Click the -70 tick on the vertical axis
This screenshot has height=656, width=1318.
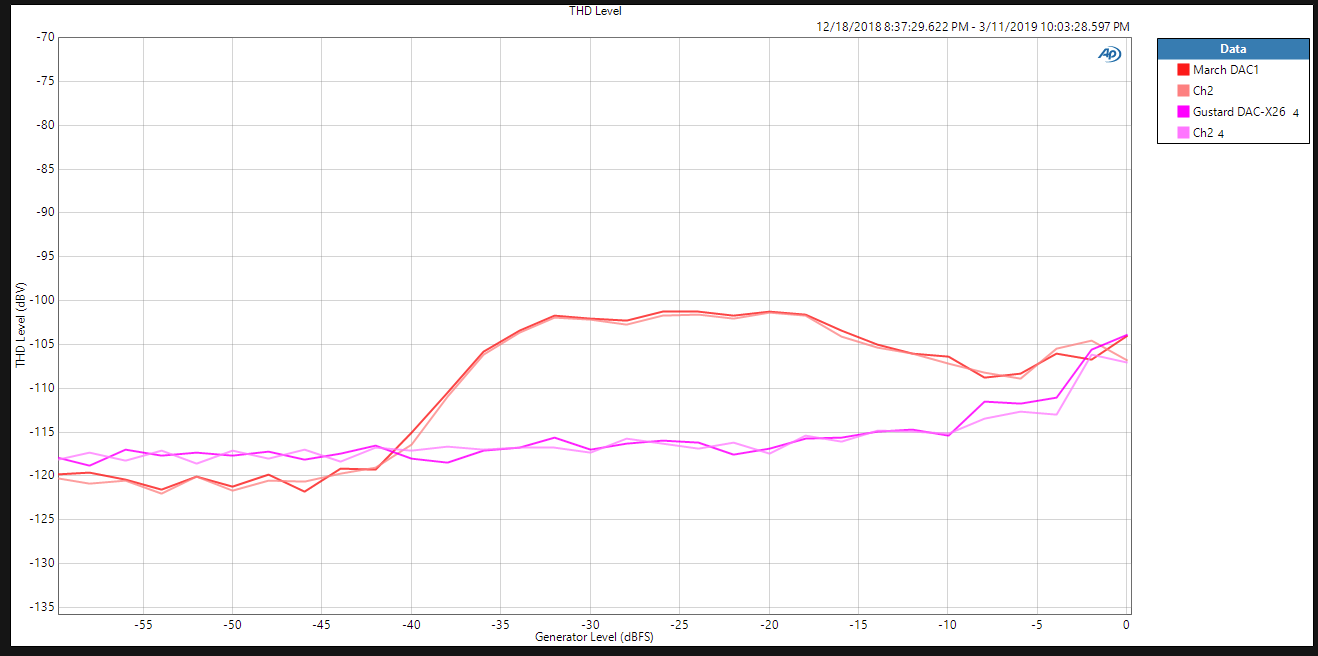46,38
